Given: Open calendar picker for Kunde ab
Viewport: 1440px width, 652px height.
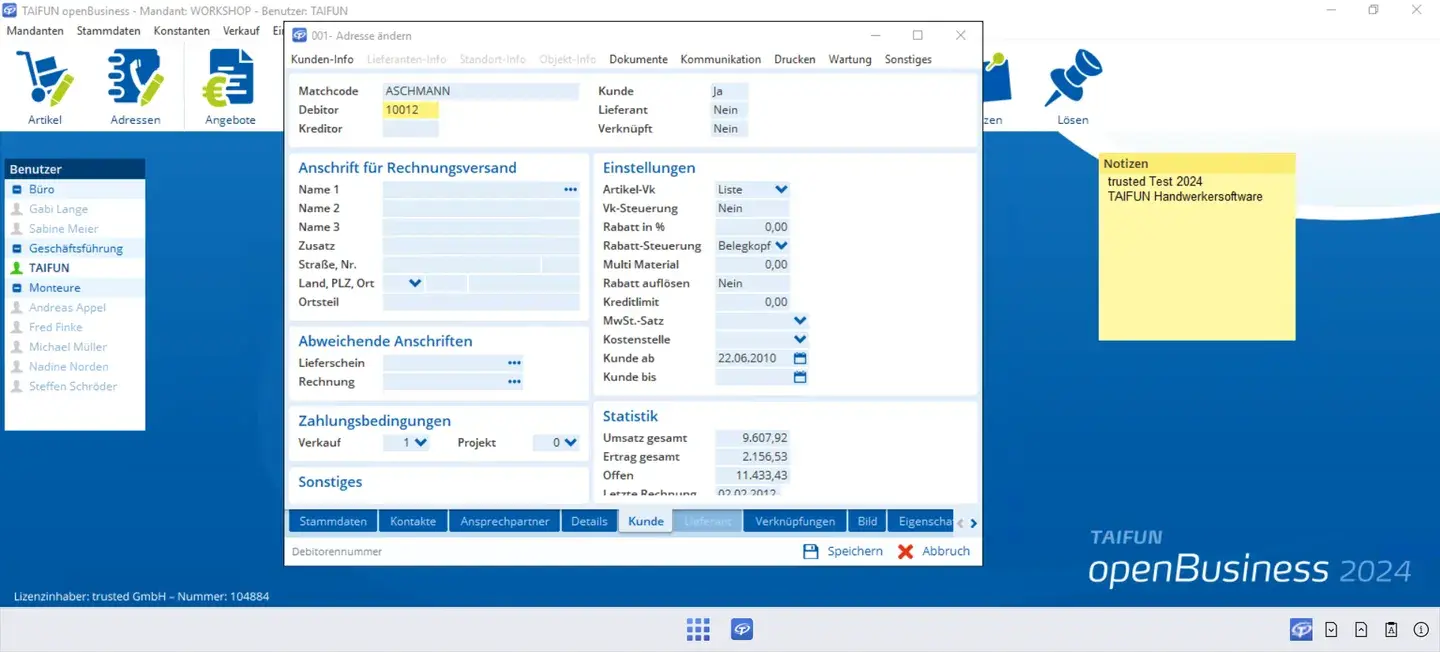Looking at the screenshot, I should pos(800,358).
